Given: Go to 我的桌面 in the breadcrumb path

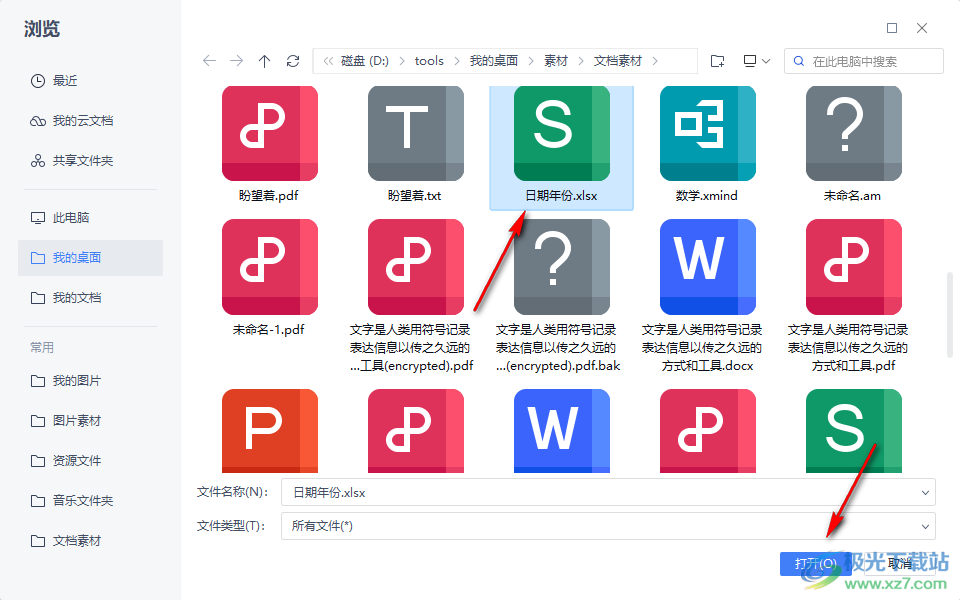Looking at the screenshot, I should (494, 61).
